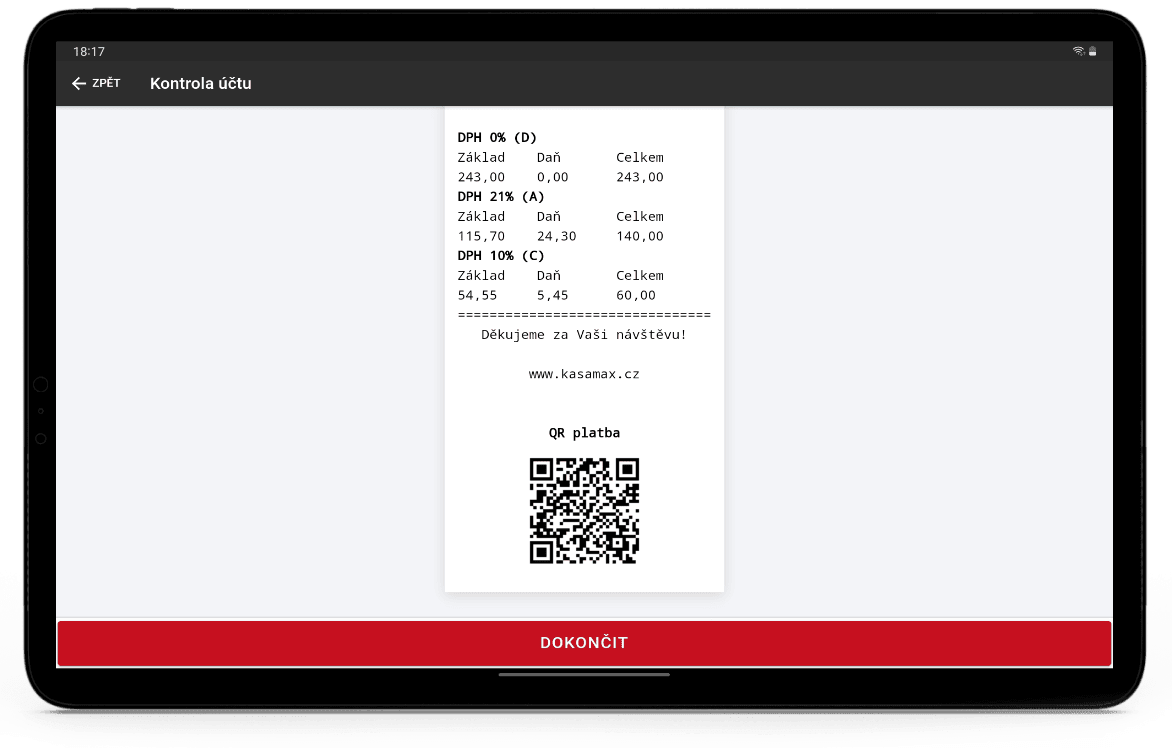Click the www.kasamax.cz text
The image size is (1172, 748).
[584, 374]
